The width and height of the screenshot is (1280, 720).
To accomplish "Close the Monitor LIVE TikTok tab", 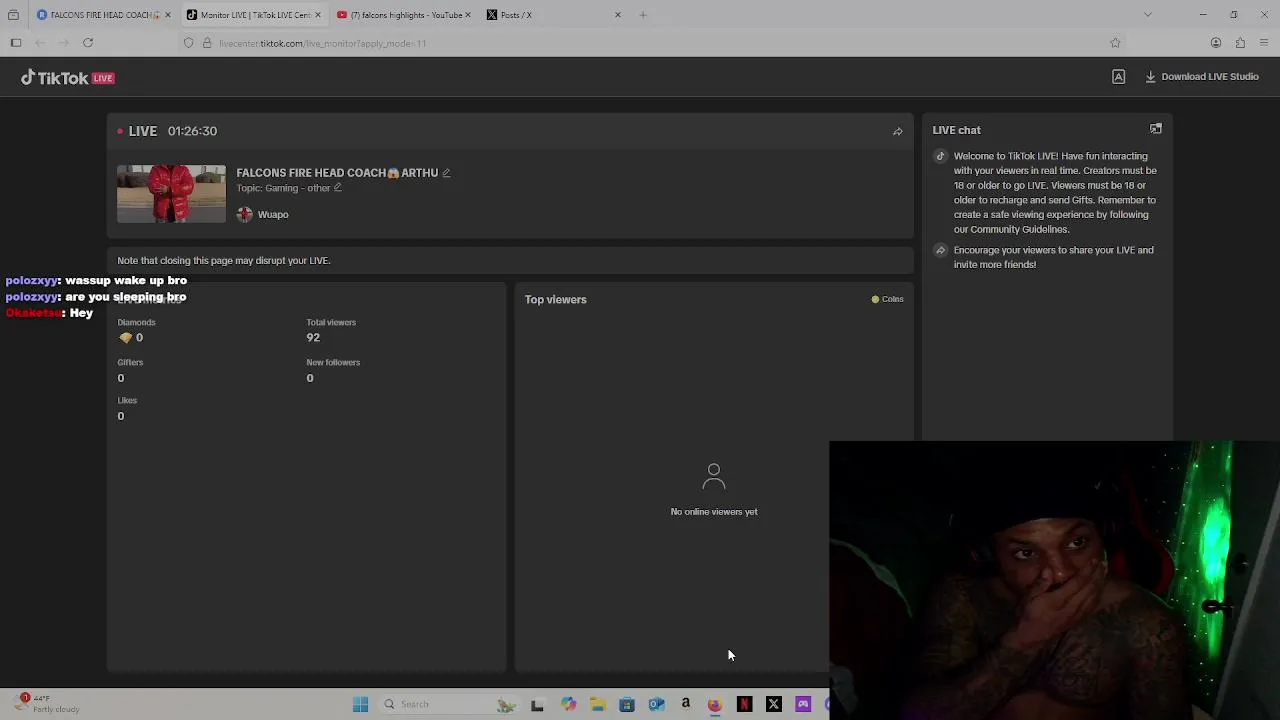I will 317,15.
